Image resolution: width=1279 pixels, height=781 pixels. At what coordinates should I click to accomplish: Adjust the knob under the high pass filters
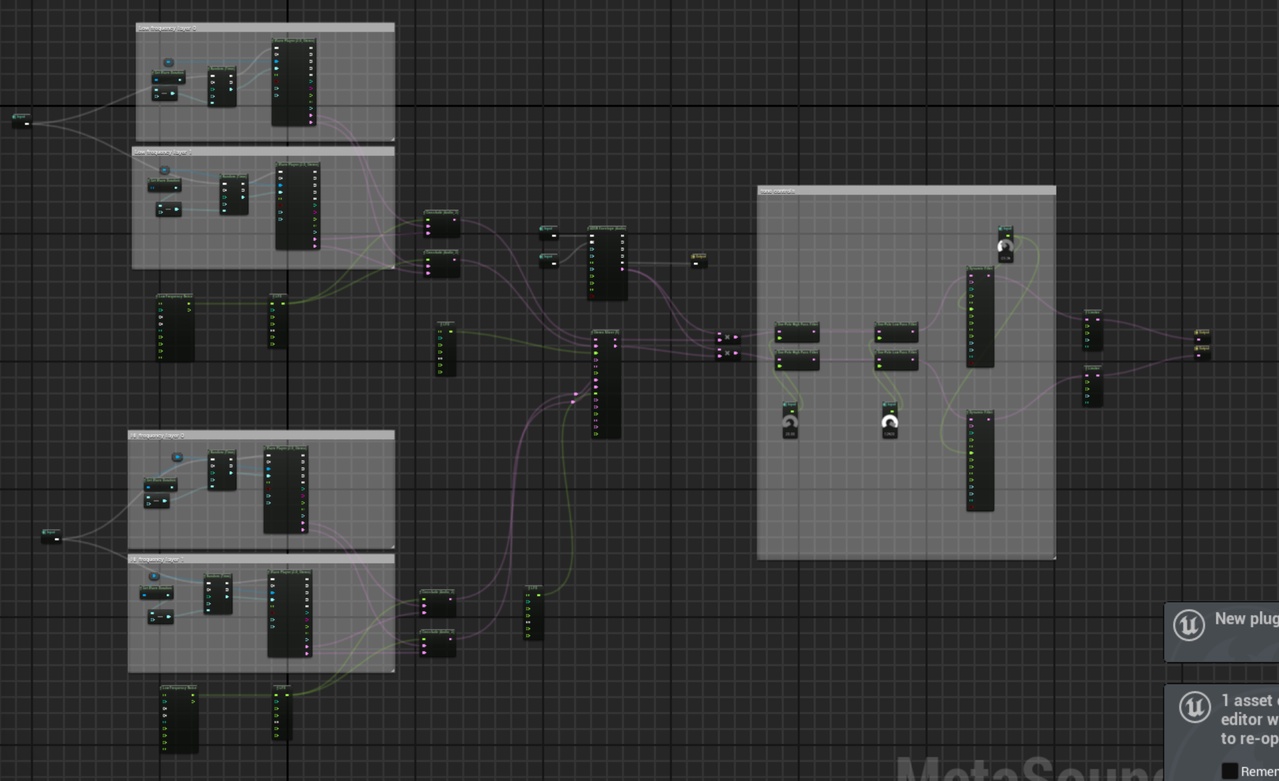point(790,421)
